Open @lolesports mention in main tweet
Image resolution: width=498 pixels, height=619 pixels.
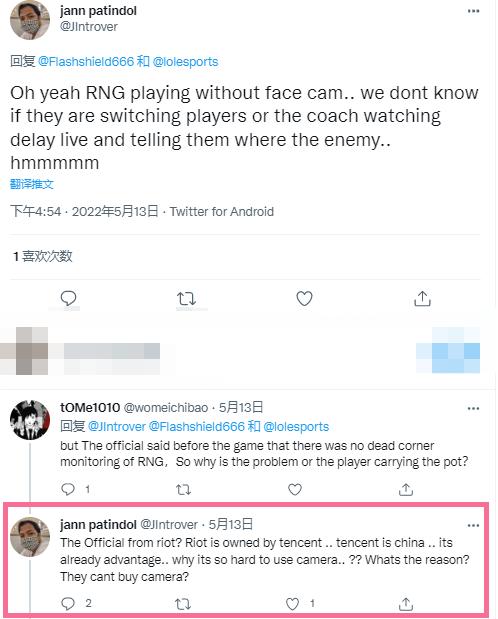point(185,62)
